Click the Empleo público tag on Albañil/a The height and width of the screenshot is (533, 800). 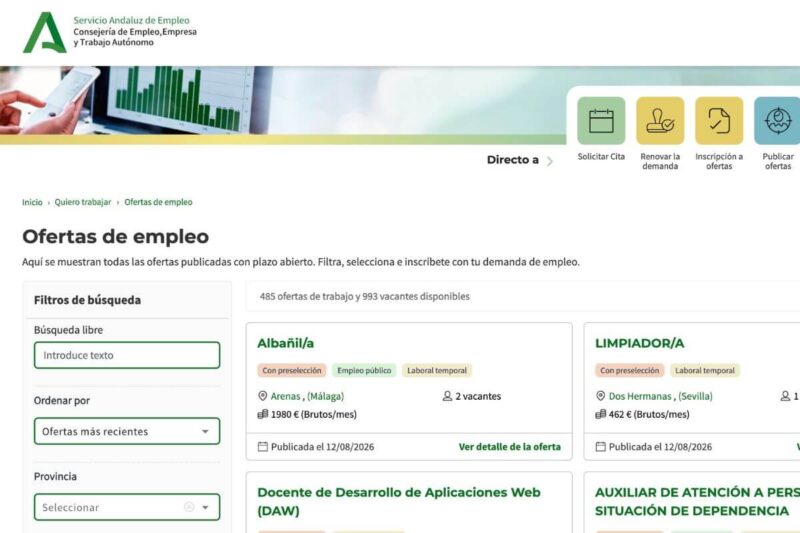tap(364, 370)
